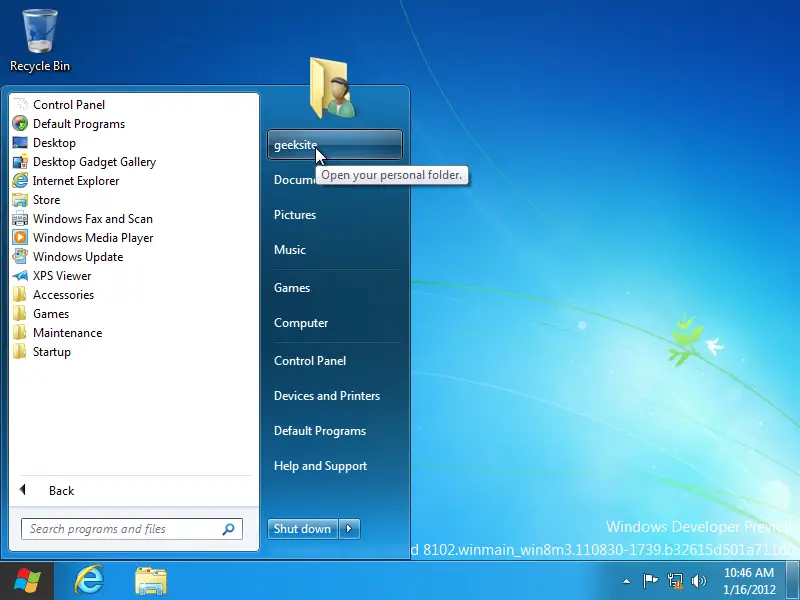
Task: Click the Shut down button
Action: coord(303,529)
